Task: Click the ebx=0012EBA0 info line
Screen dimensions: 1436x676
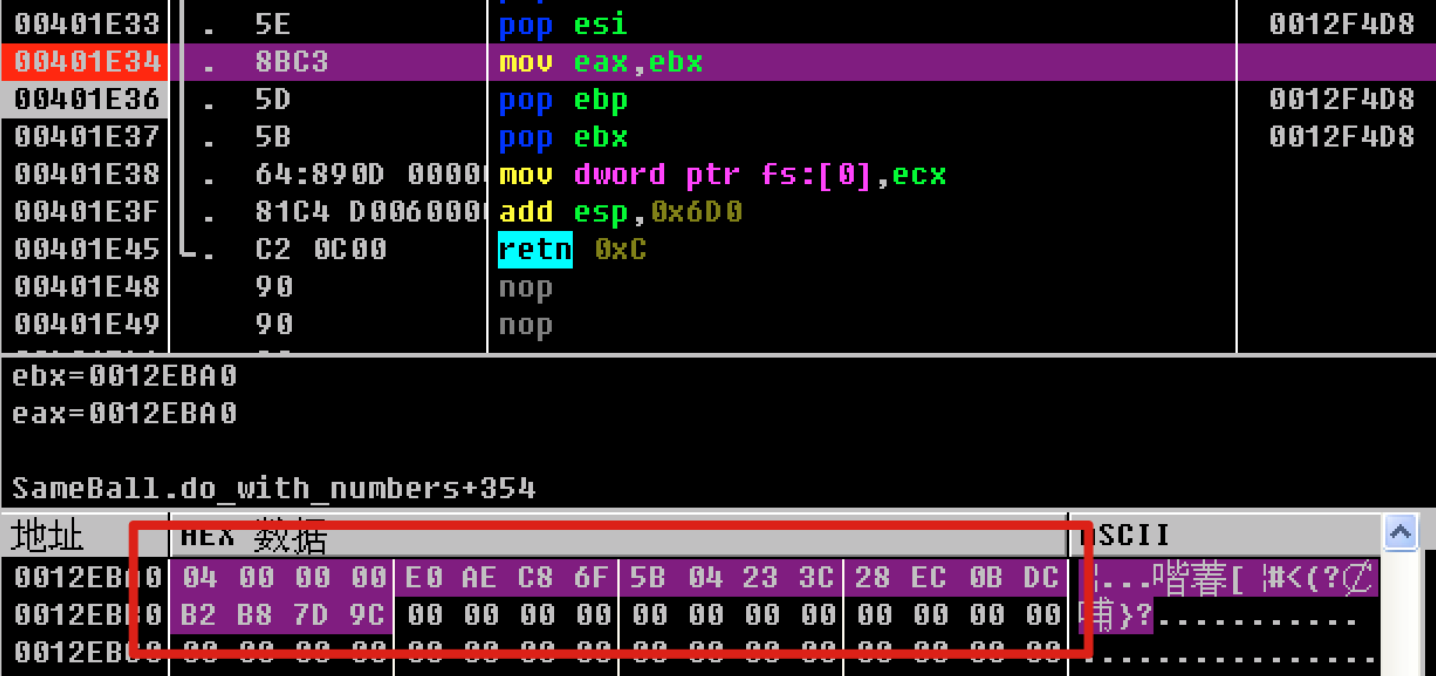Action: (x=125, y=376)
